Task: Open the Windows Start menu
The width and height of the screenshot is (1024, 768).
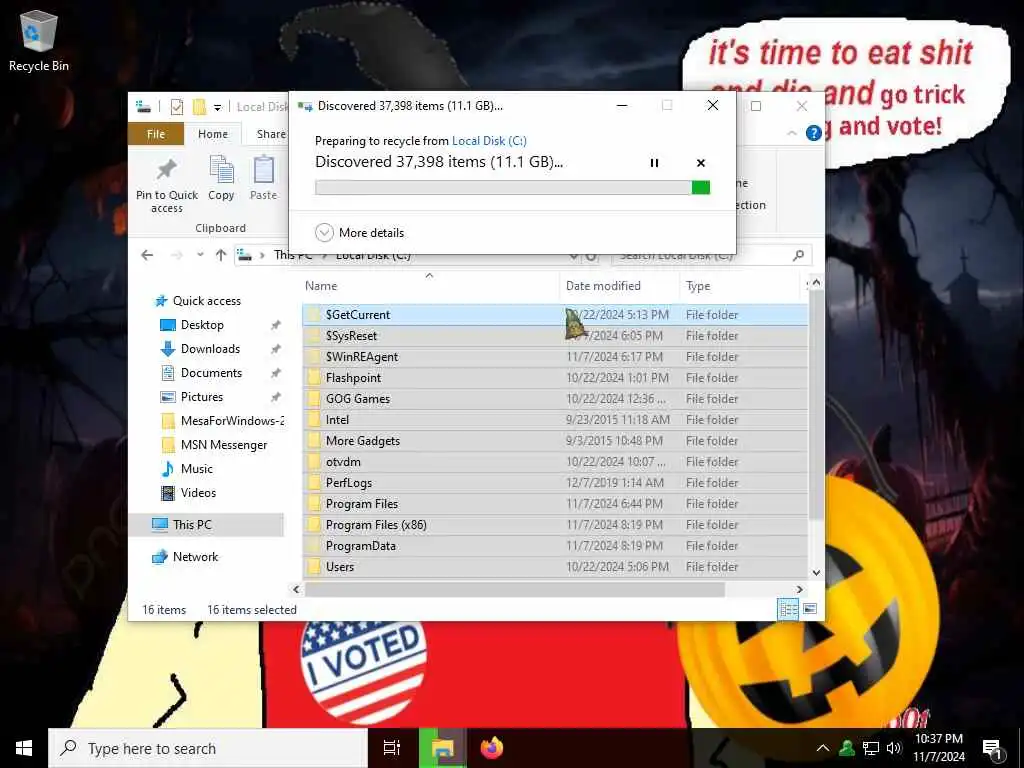Action: (x=24, y=748)
